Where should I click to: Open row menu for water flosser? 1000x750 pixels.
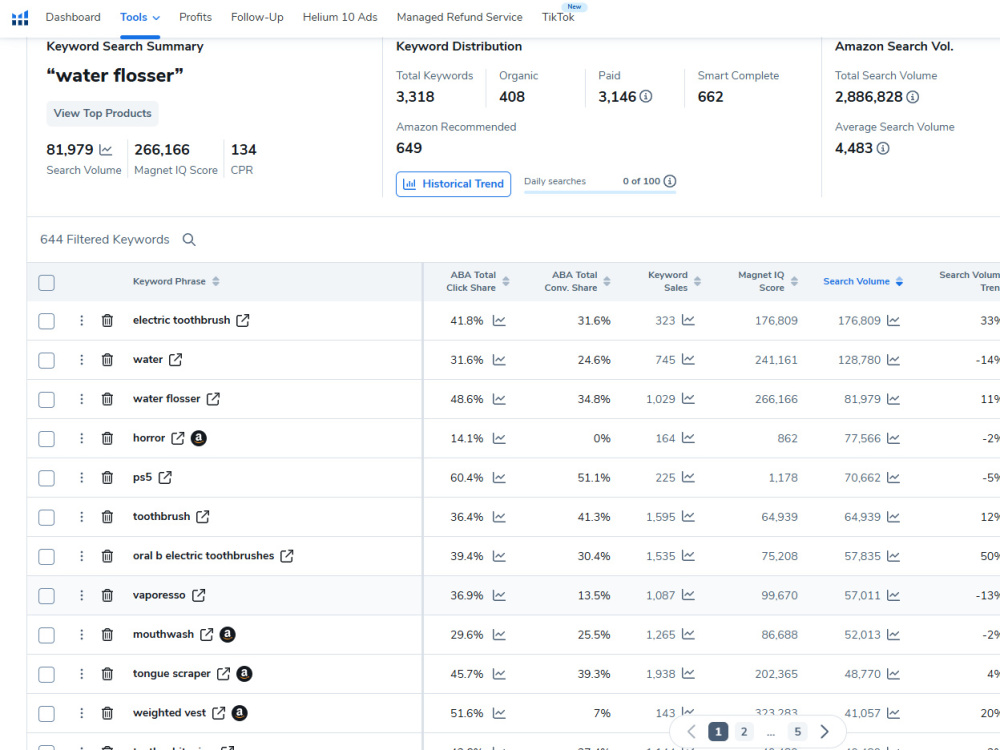pyautogui.click(x=81, y=399)
